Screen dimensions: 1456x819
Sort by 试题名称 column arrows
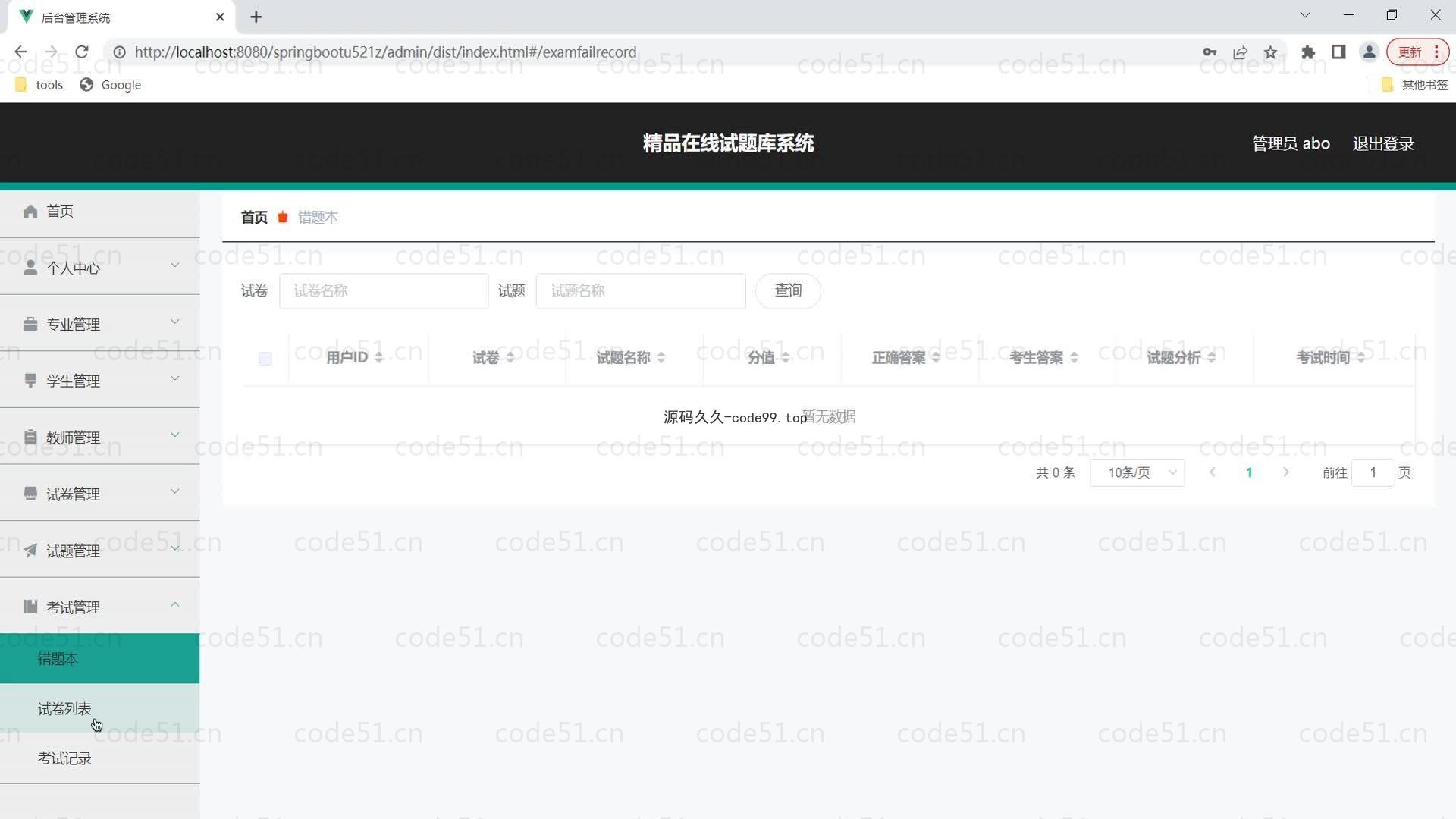pos(661,357)
